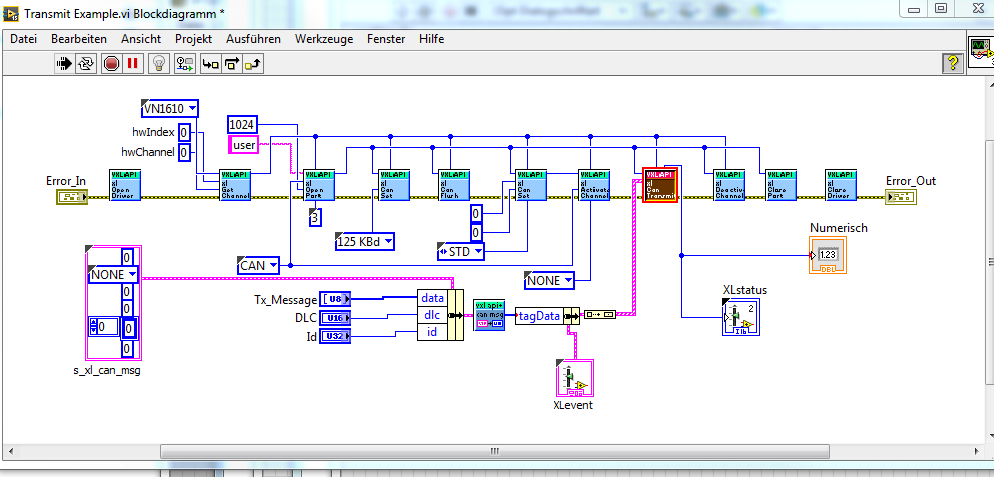Click the constant 3 below Open Port
Image resolution: width=994 pixels, height=477 pixels.
(x=316, y=218)
